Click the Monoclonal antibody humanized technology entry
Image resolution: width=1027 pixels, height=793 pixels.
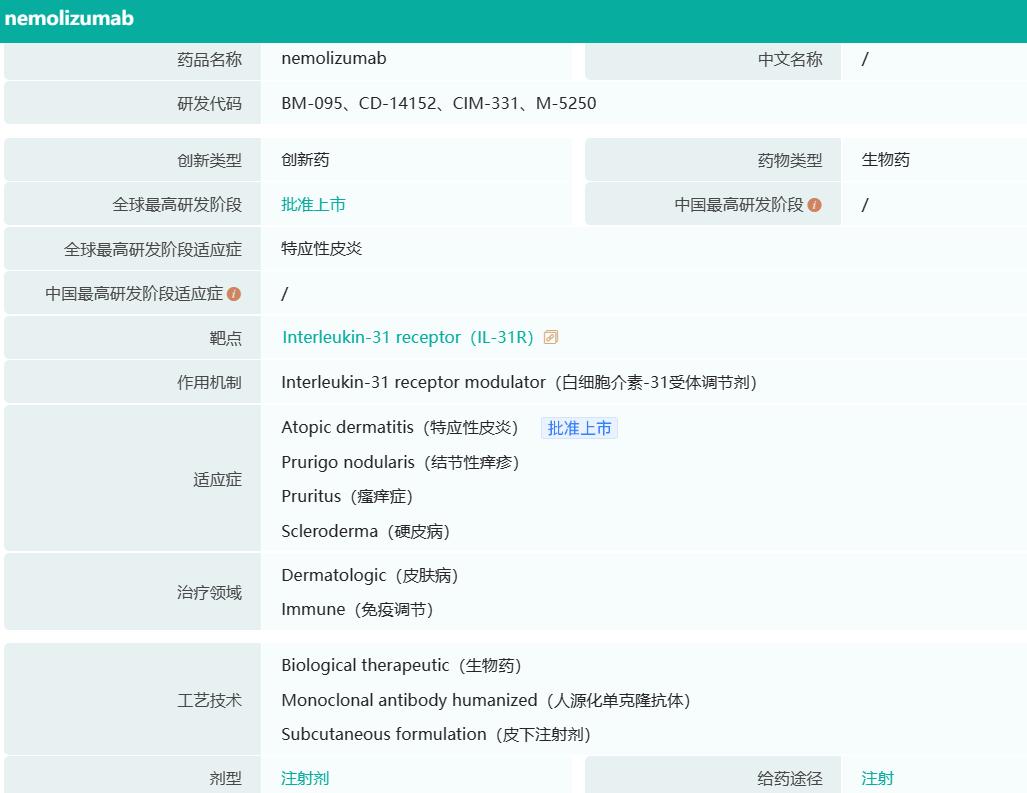pyautogui.click(x=485, y=700)
